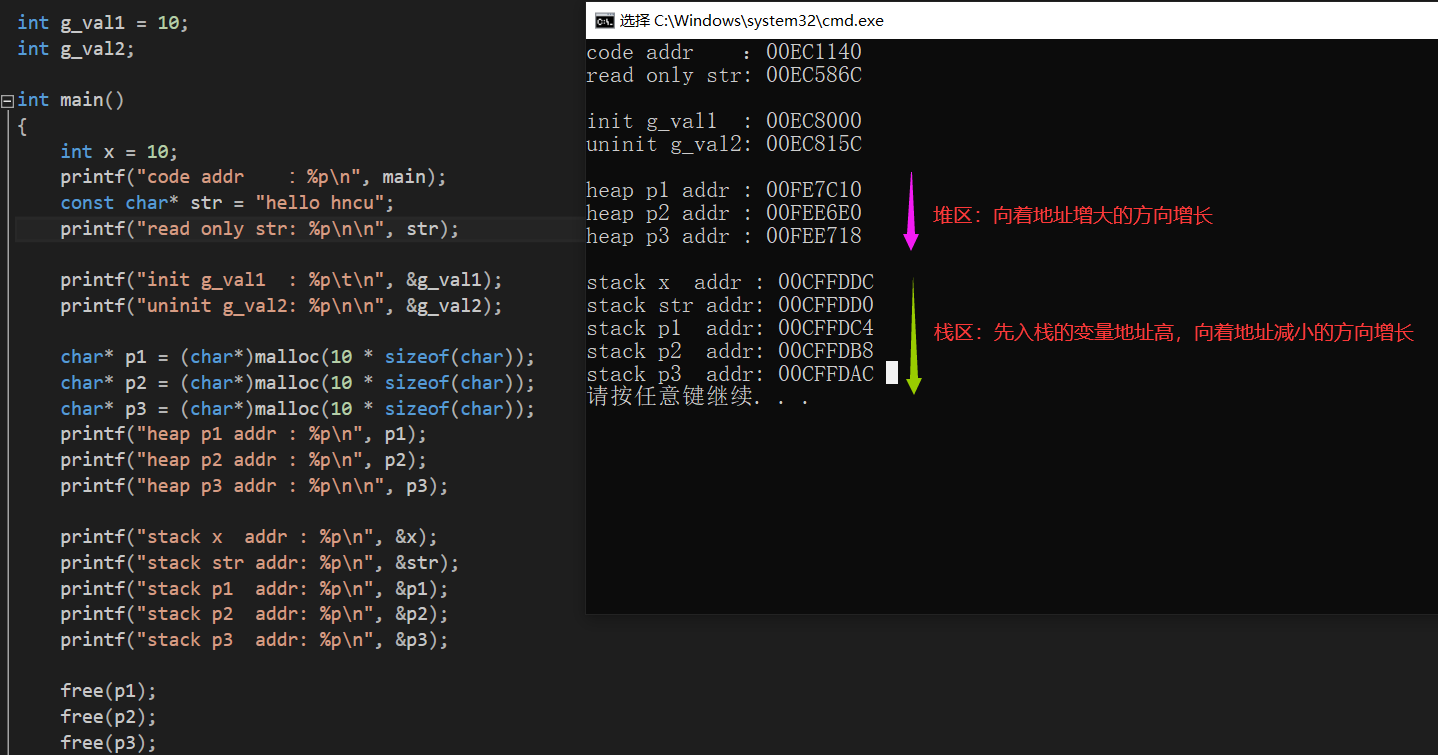This screenshot has height=755, width=1438.
Task: Click the printf "read only str" code line
Action: click(x=259, y=229)
